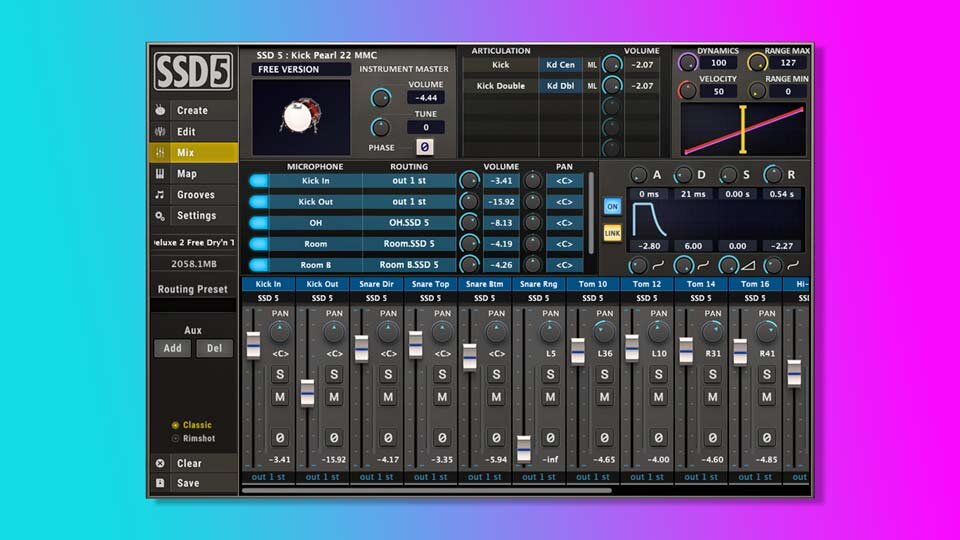Toggle the OH microphone on/off

[258, 223]
